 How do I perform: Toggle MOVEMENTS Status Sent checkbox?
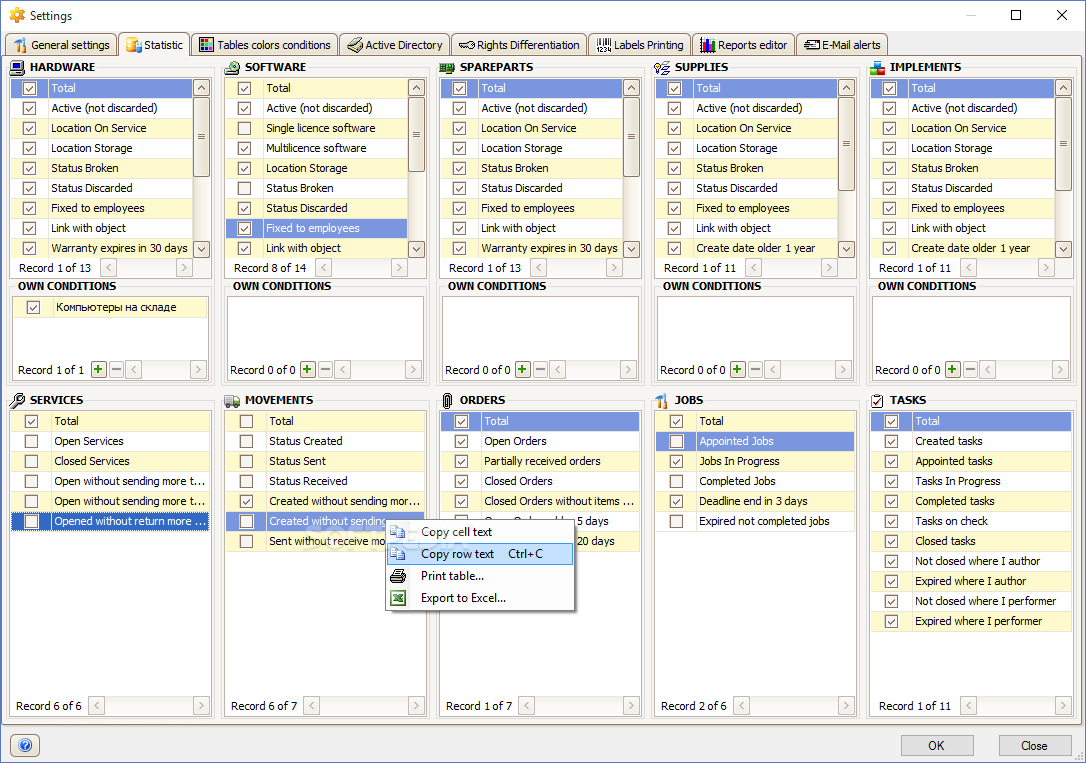(x=247, y=461)
